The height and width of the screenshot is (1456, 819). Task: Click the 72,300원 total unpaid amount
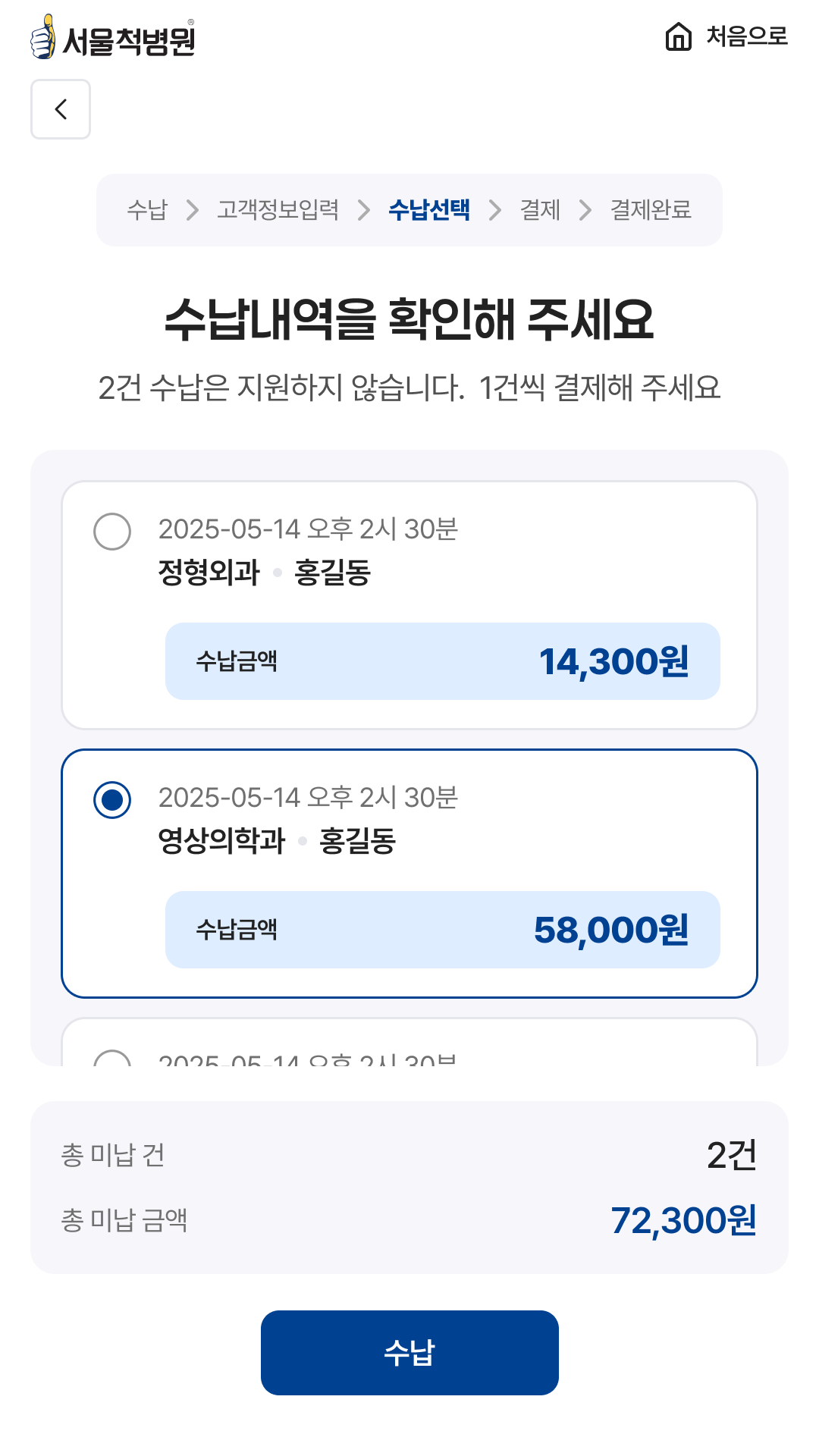click(683, 1221)
